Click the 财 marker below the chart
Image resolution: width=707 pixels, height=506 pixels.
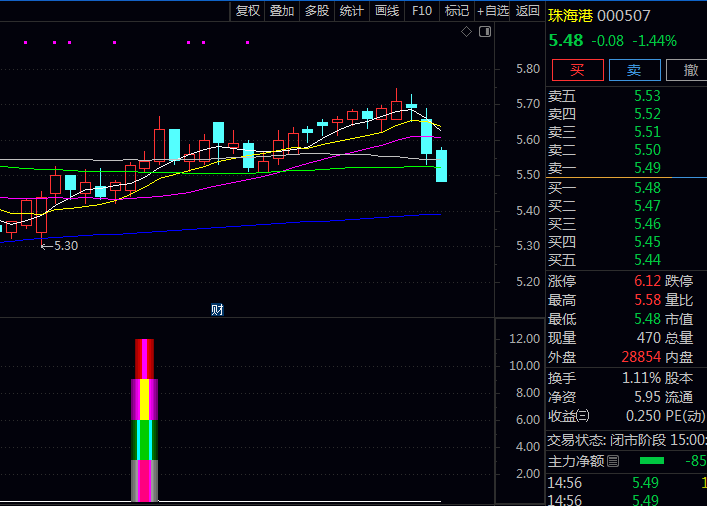tap(217, 310)
